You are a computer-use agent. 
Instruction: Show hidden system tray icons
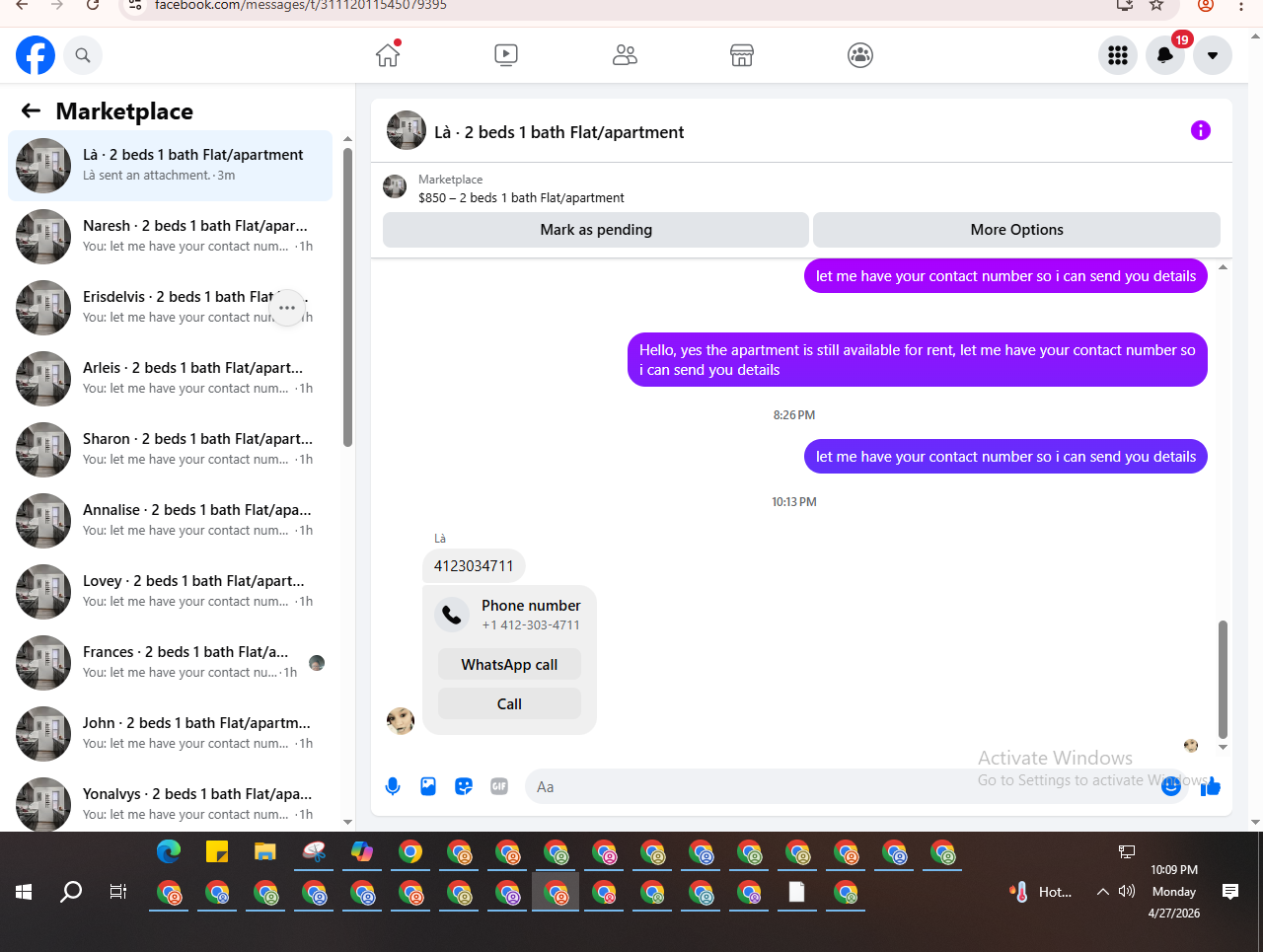click(x=1103, y=892)
